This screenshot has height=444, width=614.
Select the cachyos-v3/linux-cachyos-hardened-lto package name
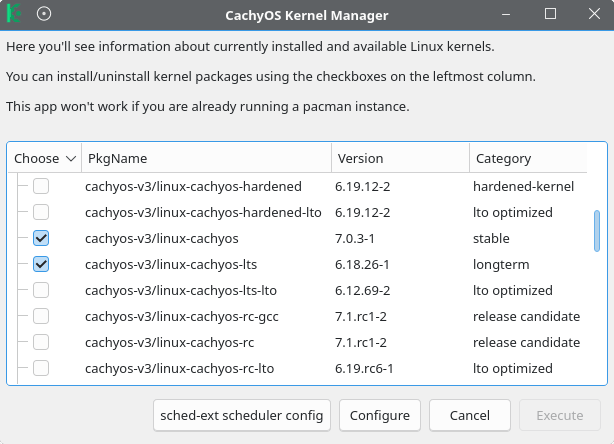(203, 213)
